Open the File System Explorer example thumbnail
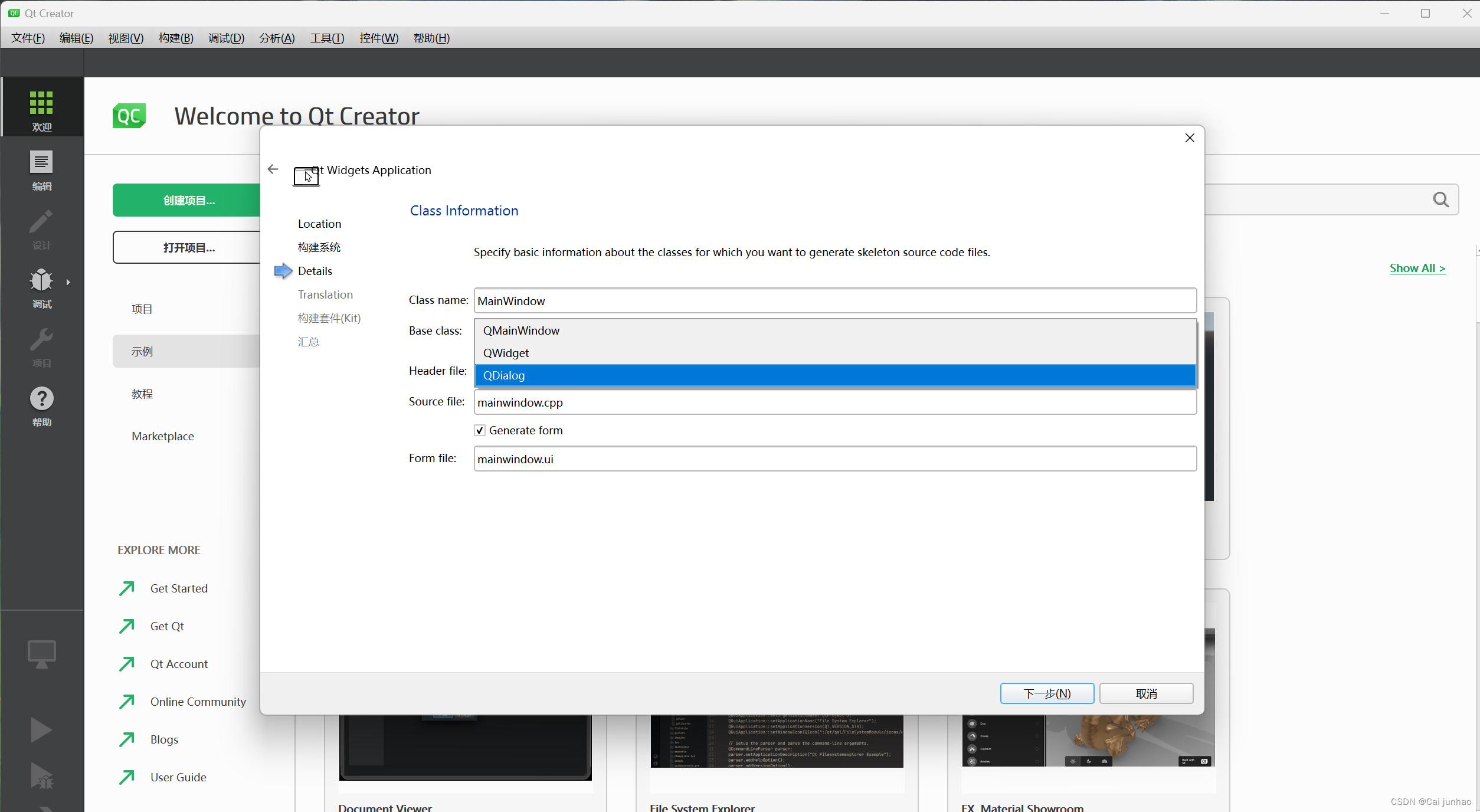The image size is (1480, 812). point(777,741)
